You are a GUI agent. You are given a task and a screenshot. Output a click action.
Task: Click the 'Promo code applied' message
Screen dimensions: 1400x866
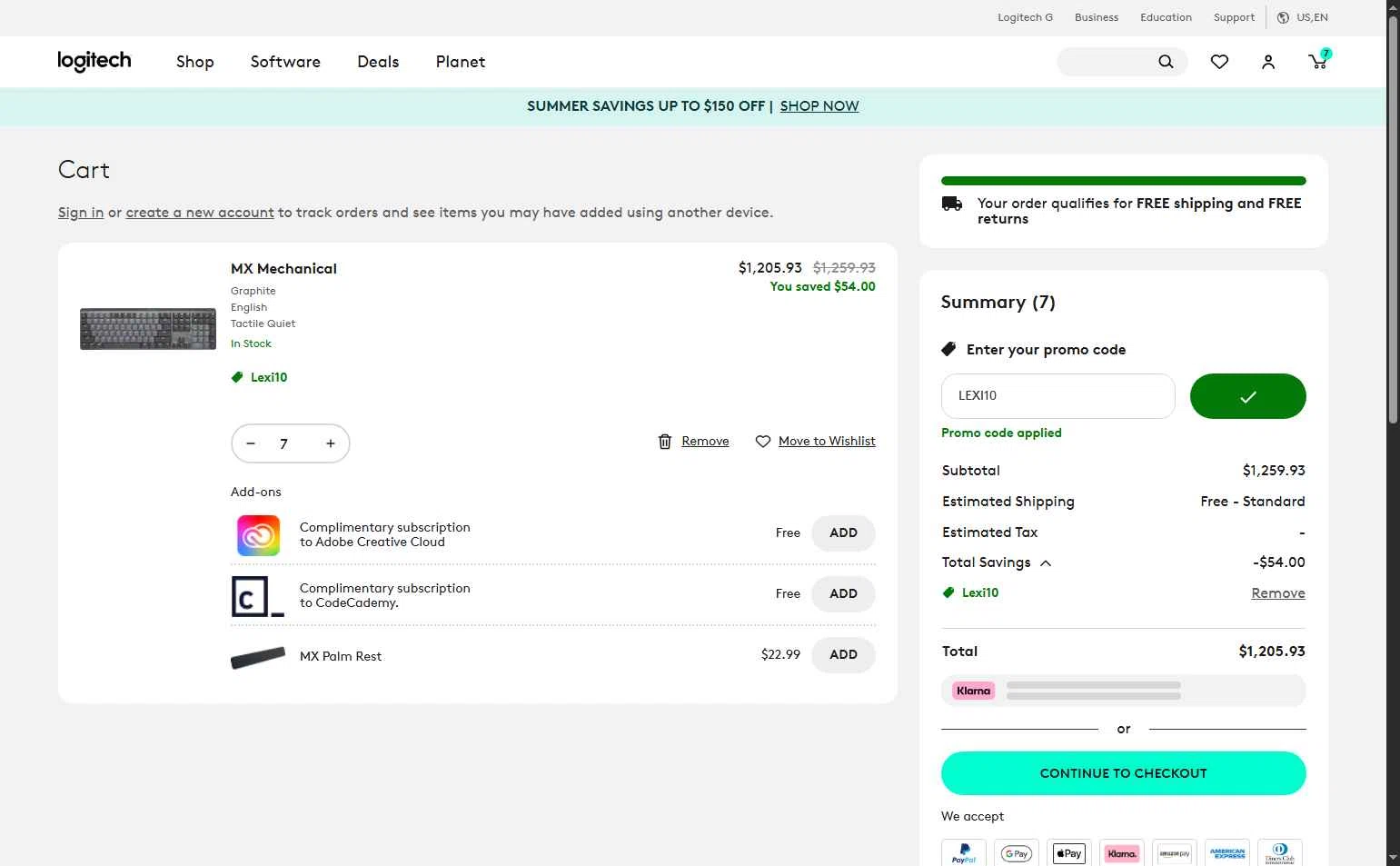(1001, 433)
